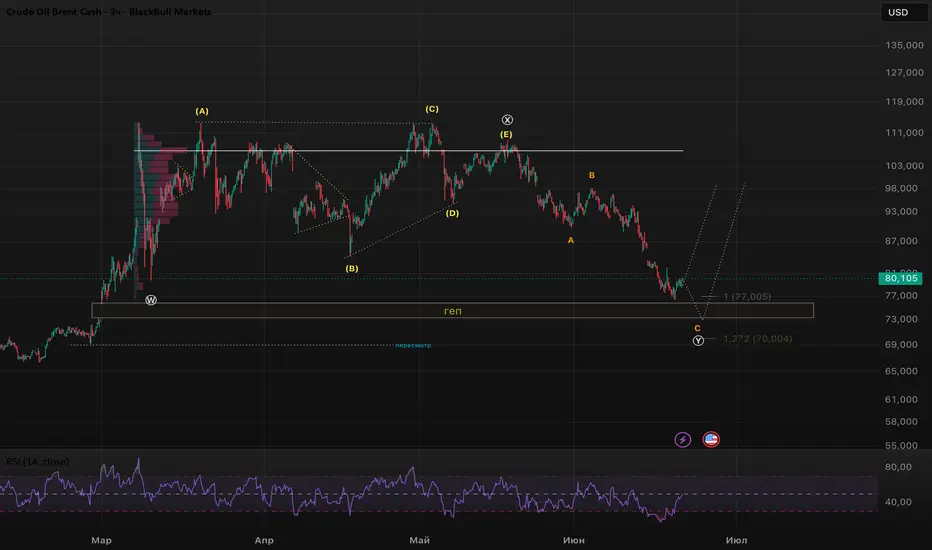The height and width of the screenshot is (550, 932).
Task: Select the yellow (B) wave label
Action: 352,269
